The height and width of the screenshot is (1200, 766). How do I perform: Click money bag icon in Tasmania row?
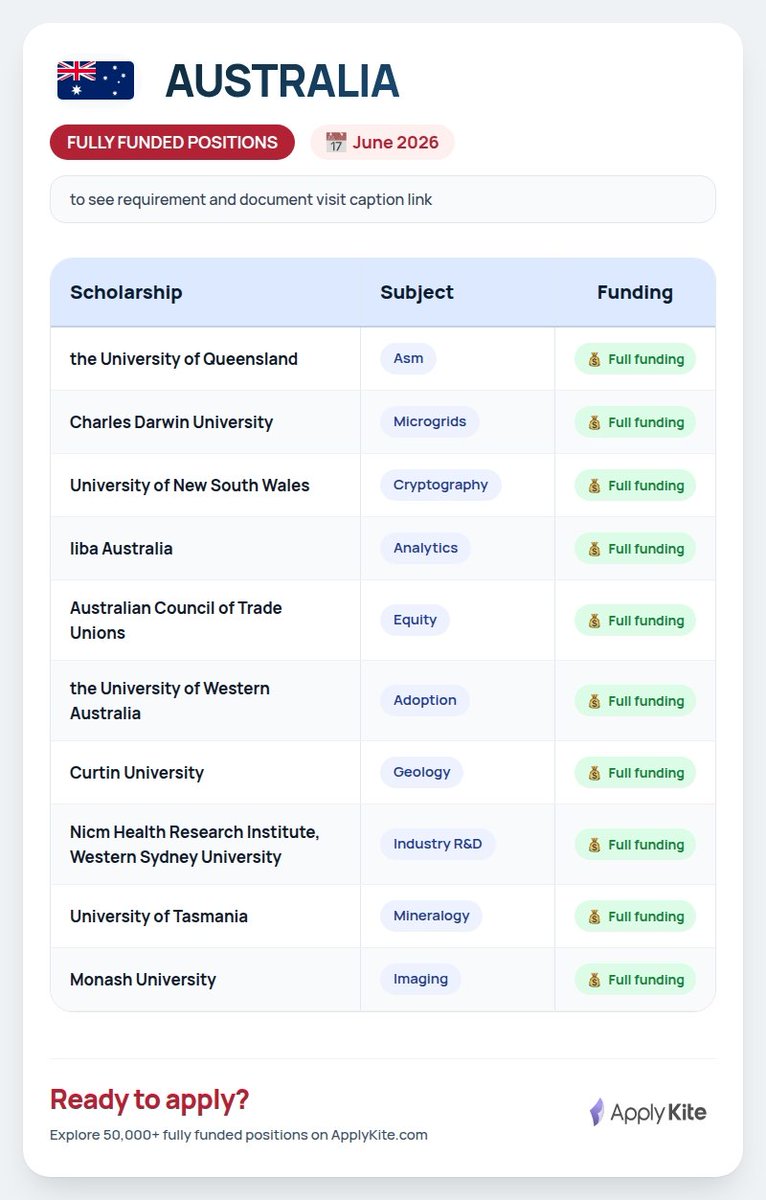point(594,917)
